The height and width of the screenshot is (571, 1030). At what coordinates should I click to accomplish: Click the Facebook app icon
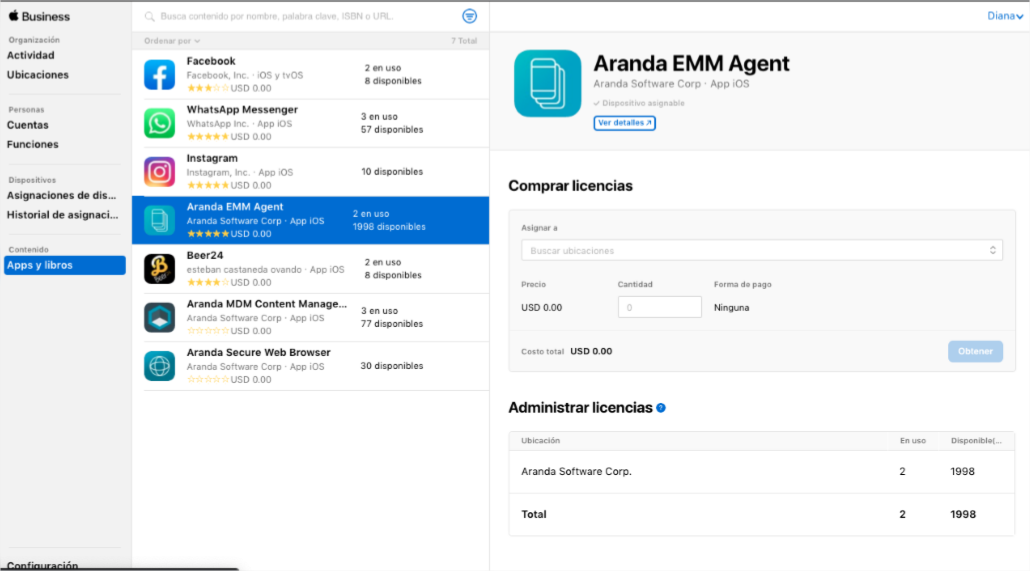tap(160, 74)
